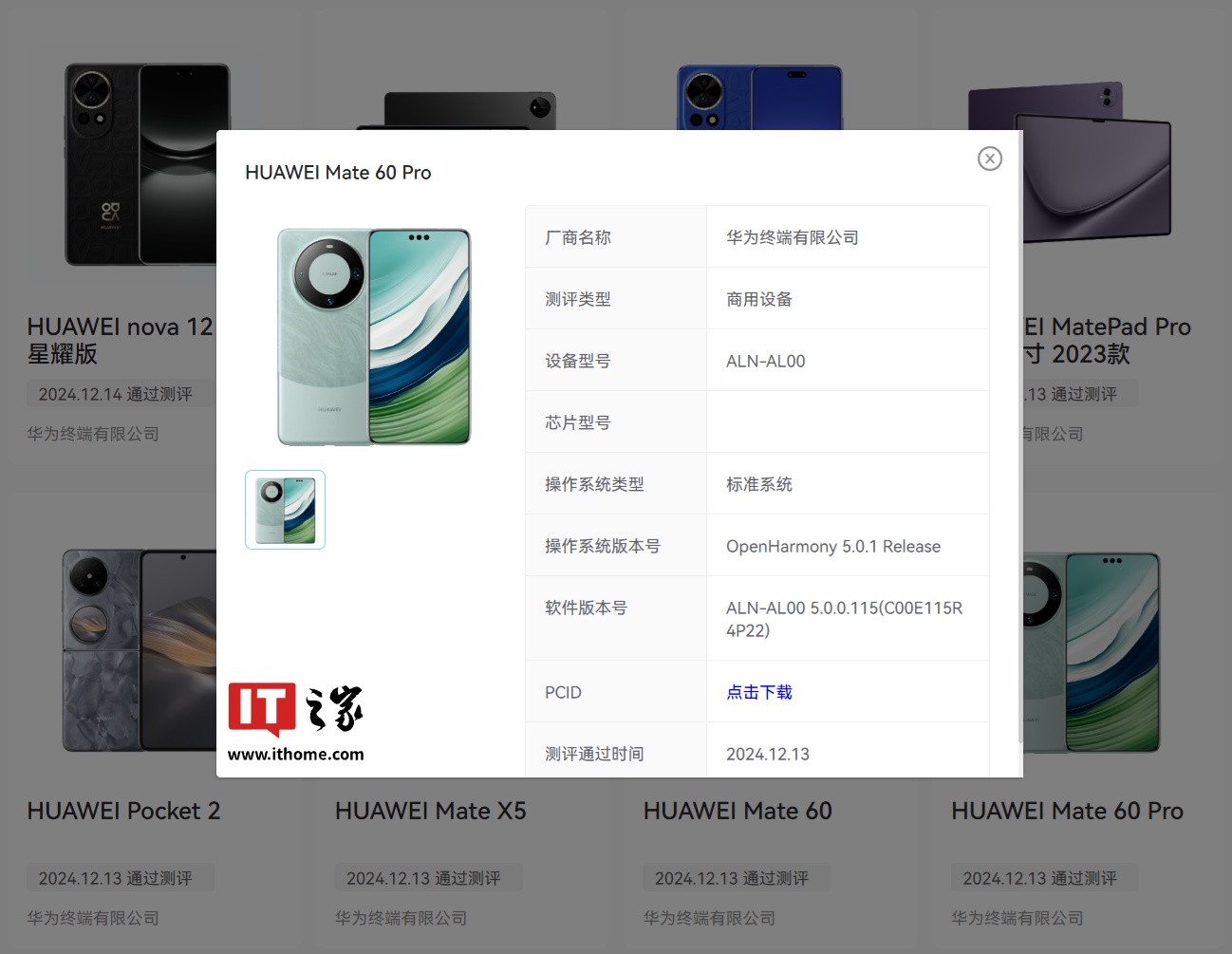Click the www.ithome.com text
This screenshot has height=954, width=1232.
point(295,755)
